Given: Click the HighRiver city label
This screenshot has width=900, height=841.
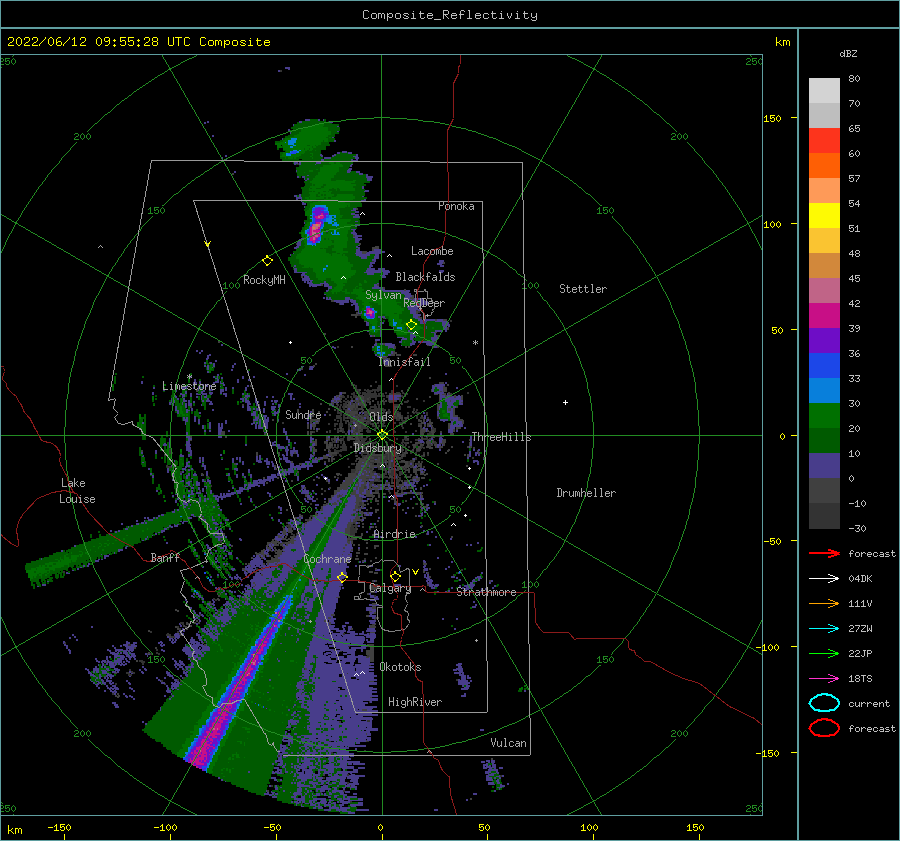Looking at the screenshot, I should coord(415,702).
